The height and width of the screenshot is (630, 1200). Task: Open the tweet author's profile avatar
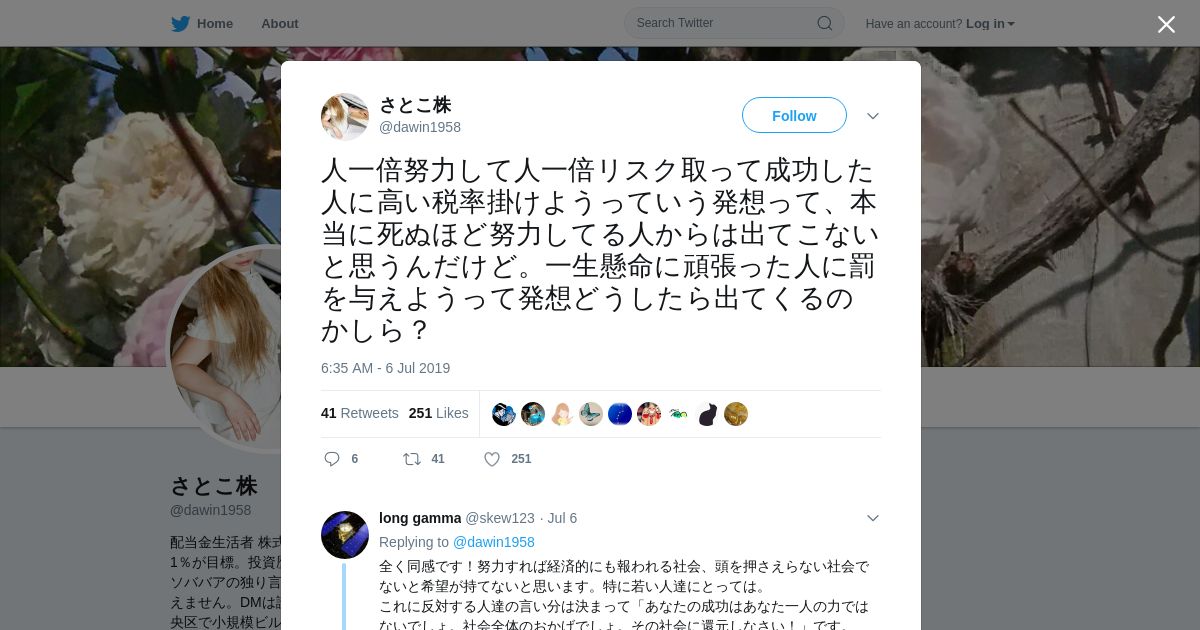[x=345, y=117]
